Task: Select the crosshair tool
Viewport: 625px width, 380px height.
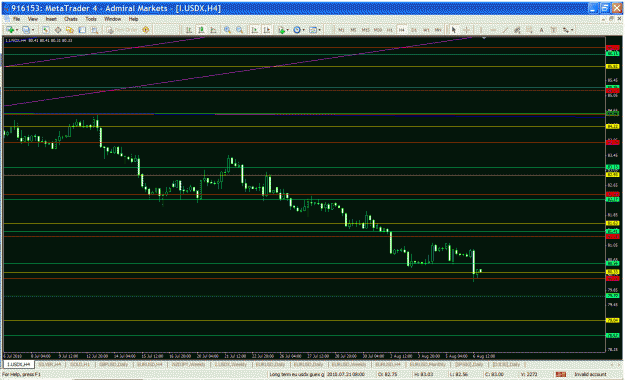Action: [466, 30]
